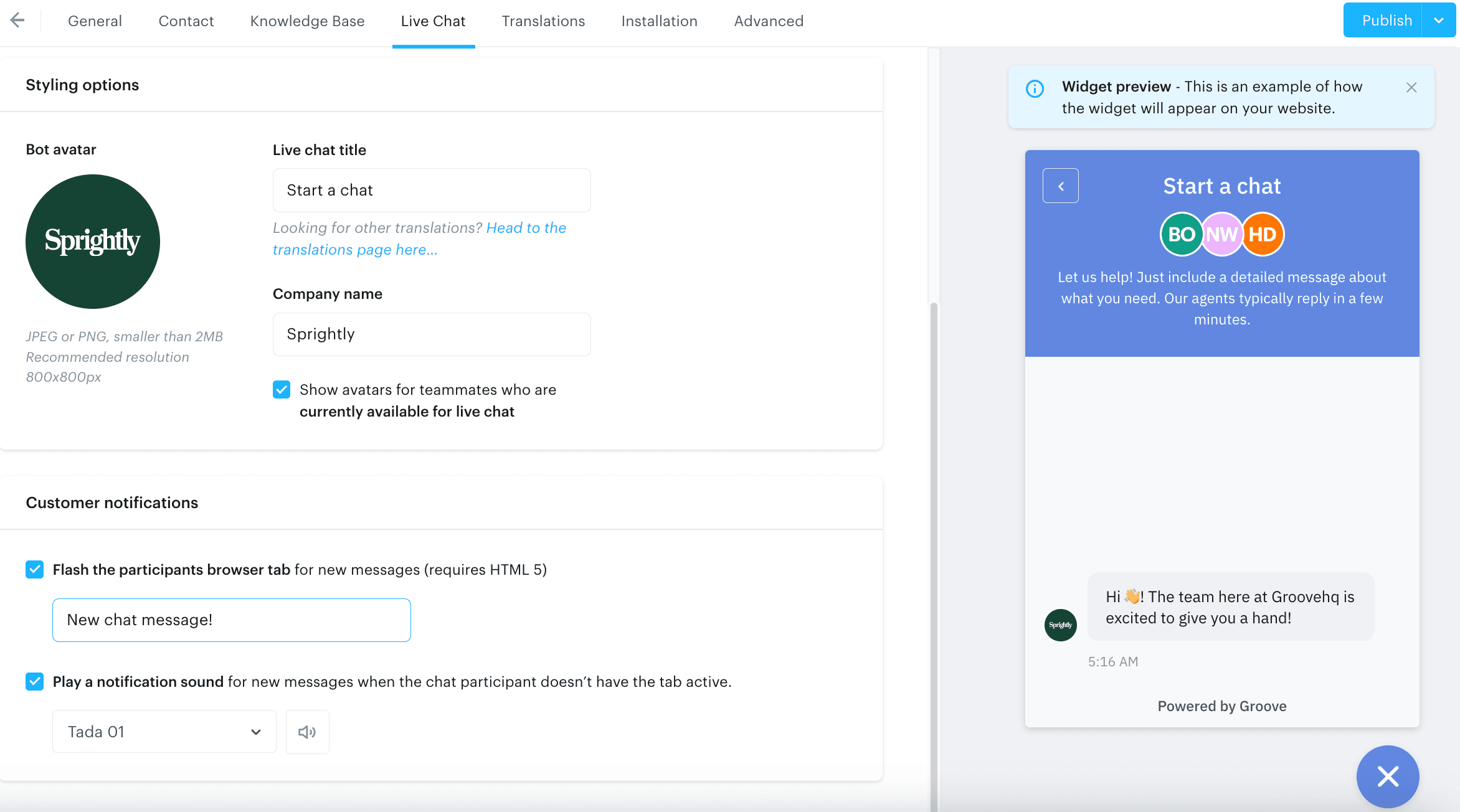
Task: Dismiss the Widget preview notice
Action: pyautogui.click(x=1411, y=87)
